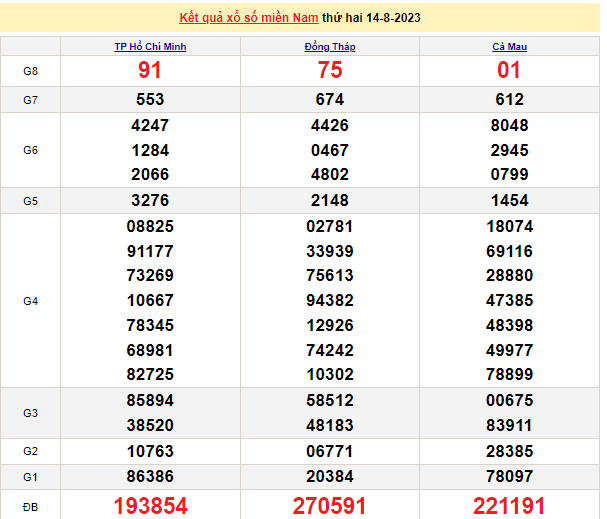Follow the Cà Mau header link
Viewport: 607px width, 519px height.
point(509,47)
